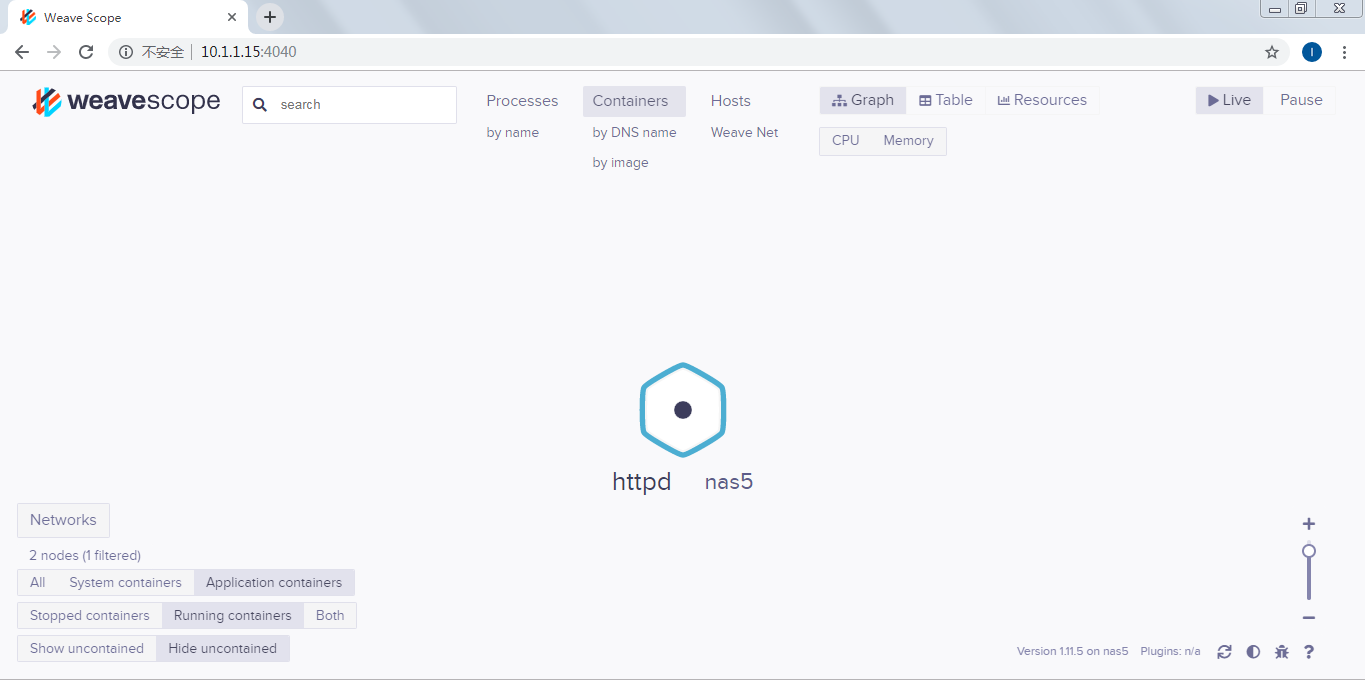
Task: Go back with the browser back arrow
Action: tap(22, 52)
